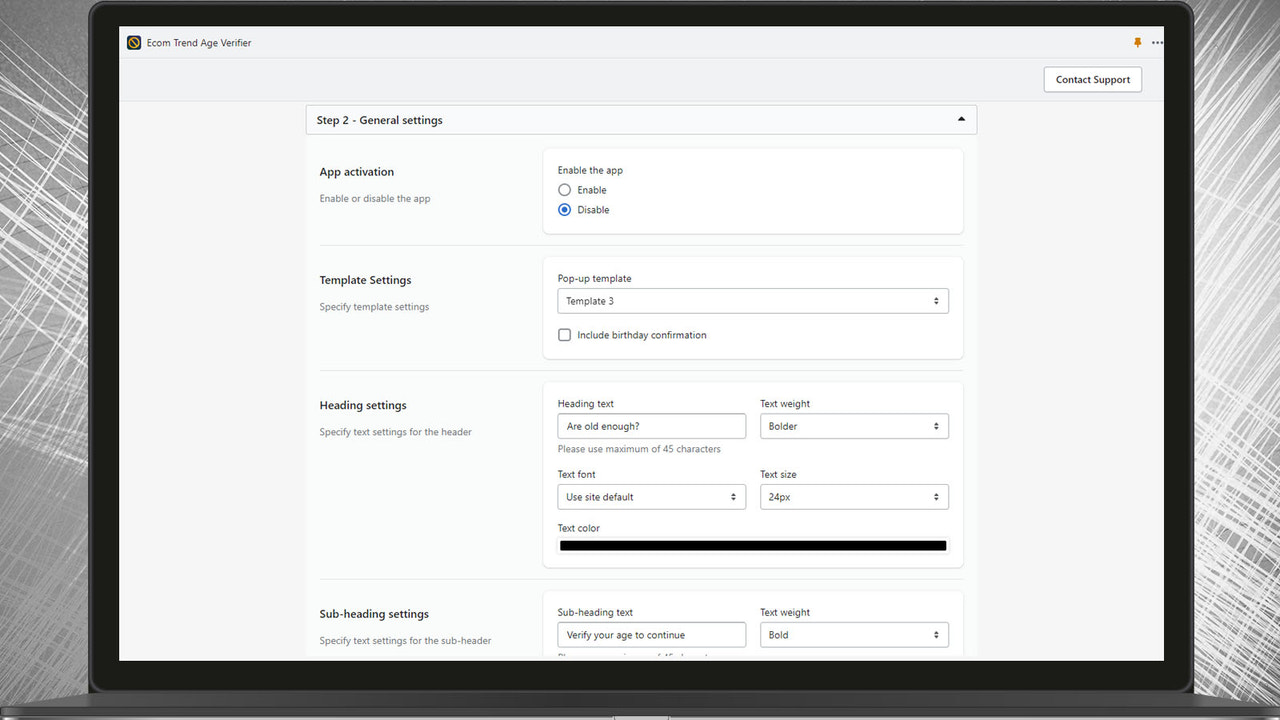Click the Ecom Trend Age Verifier app logo icon
1280x720 pixels.
pyautogui.click(x=133, y=43)
